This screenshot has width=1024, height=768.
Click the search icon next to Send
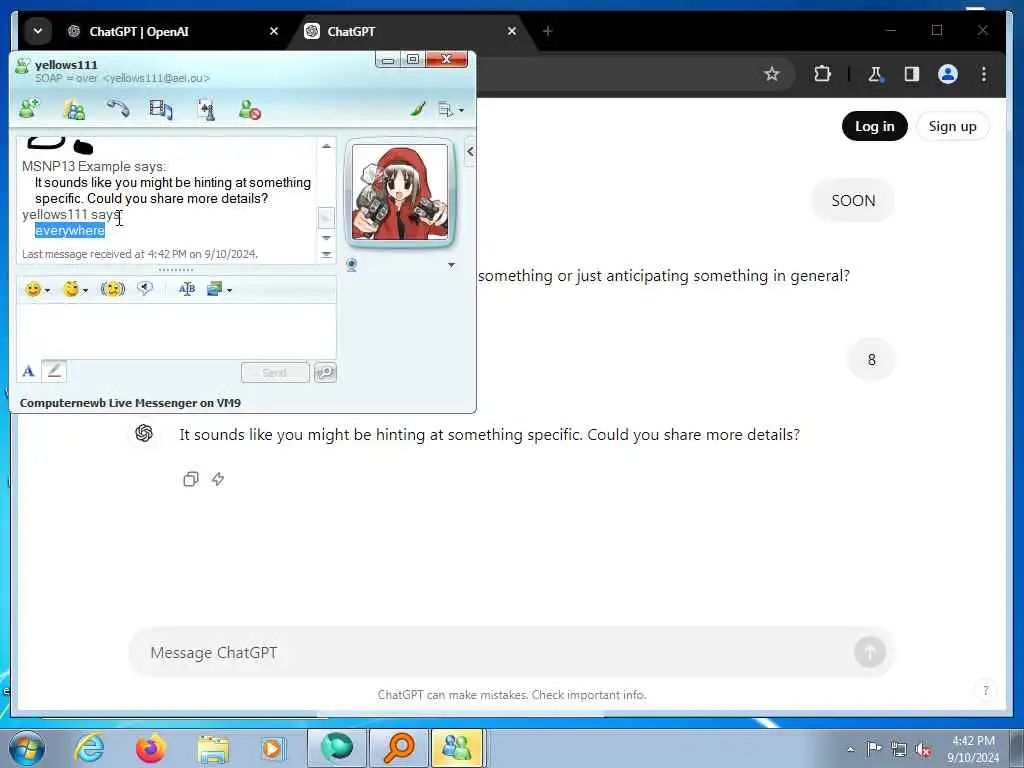[x=325, y=372]
